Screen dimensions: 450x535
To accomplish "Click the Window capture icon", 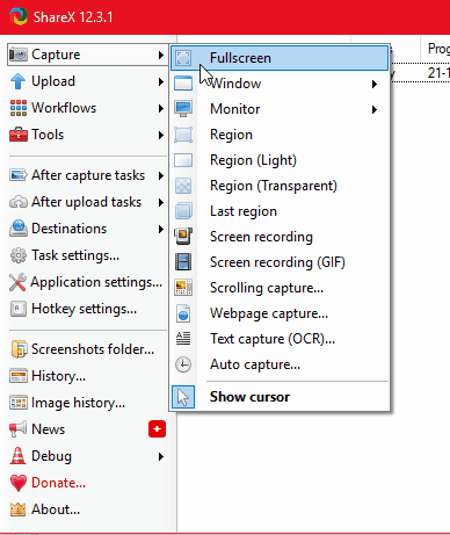I will 183,84.
